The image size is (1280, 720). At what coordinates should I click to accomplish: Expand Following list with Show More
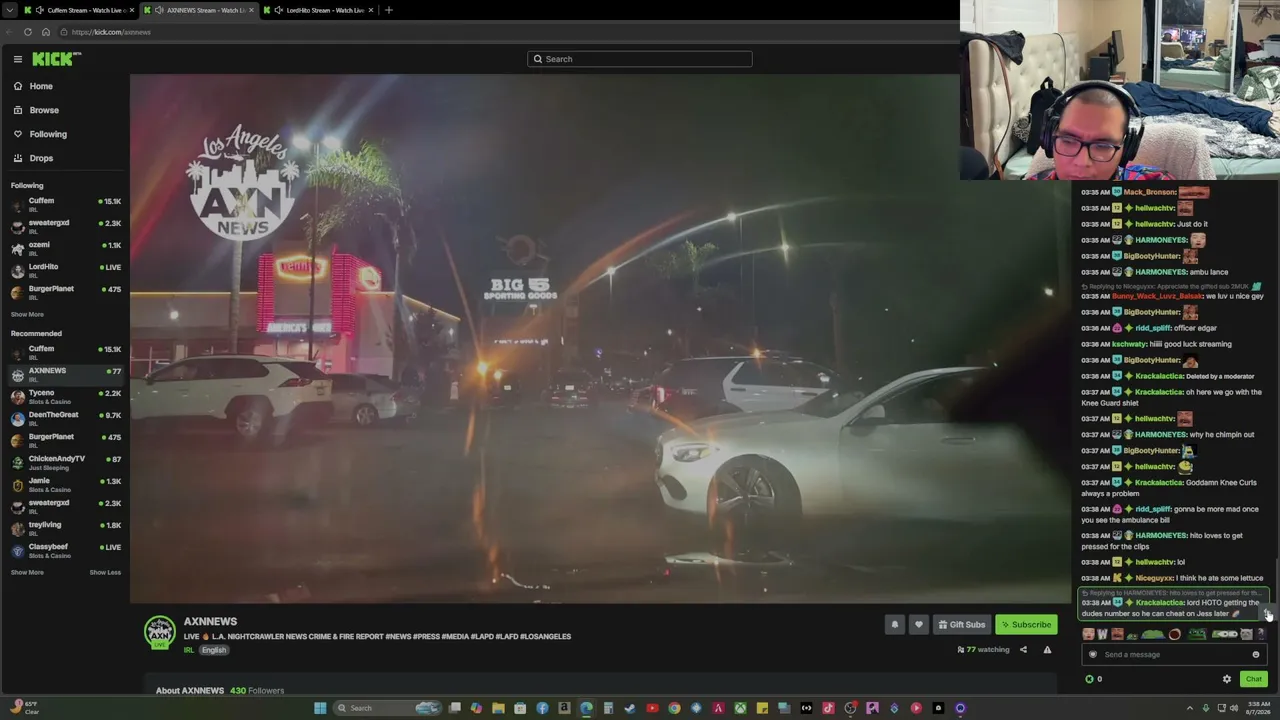coord(27,315)
